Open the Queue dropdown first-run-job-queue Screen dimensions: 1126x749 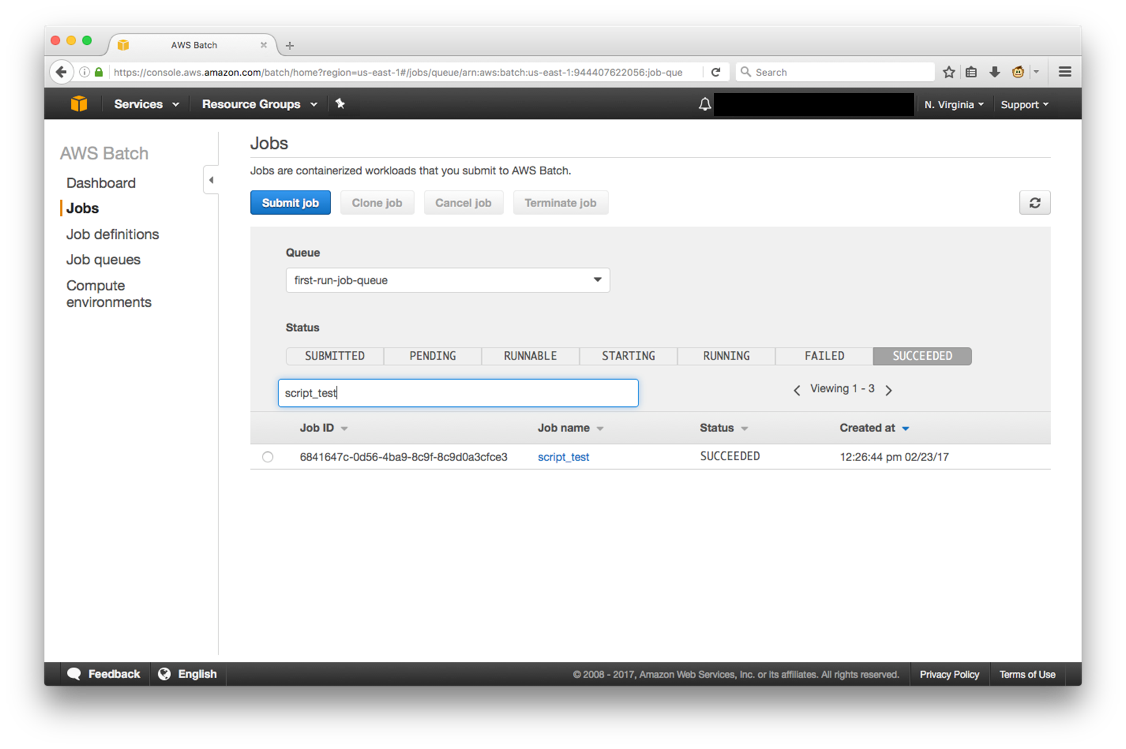pyautogui.click(x=447, y=280)
